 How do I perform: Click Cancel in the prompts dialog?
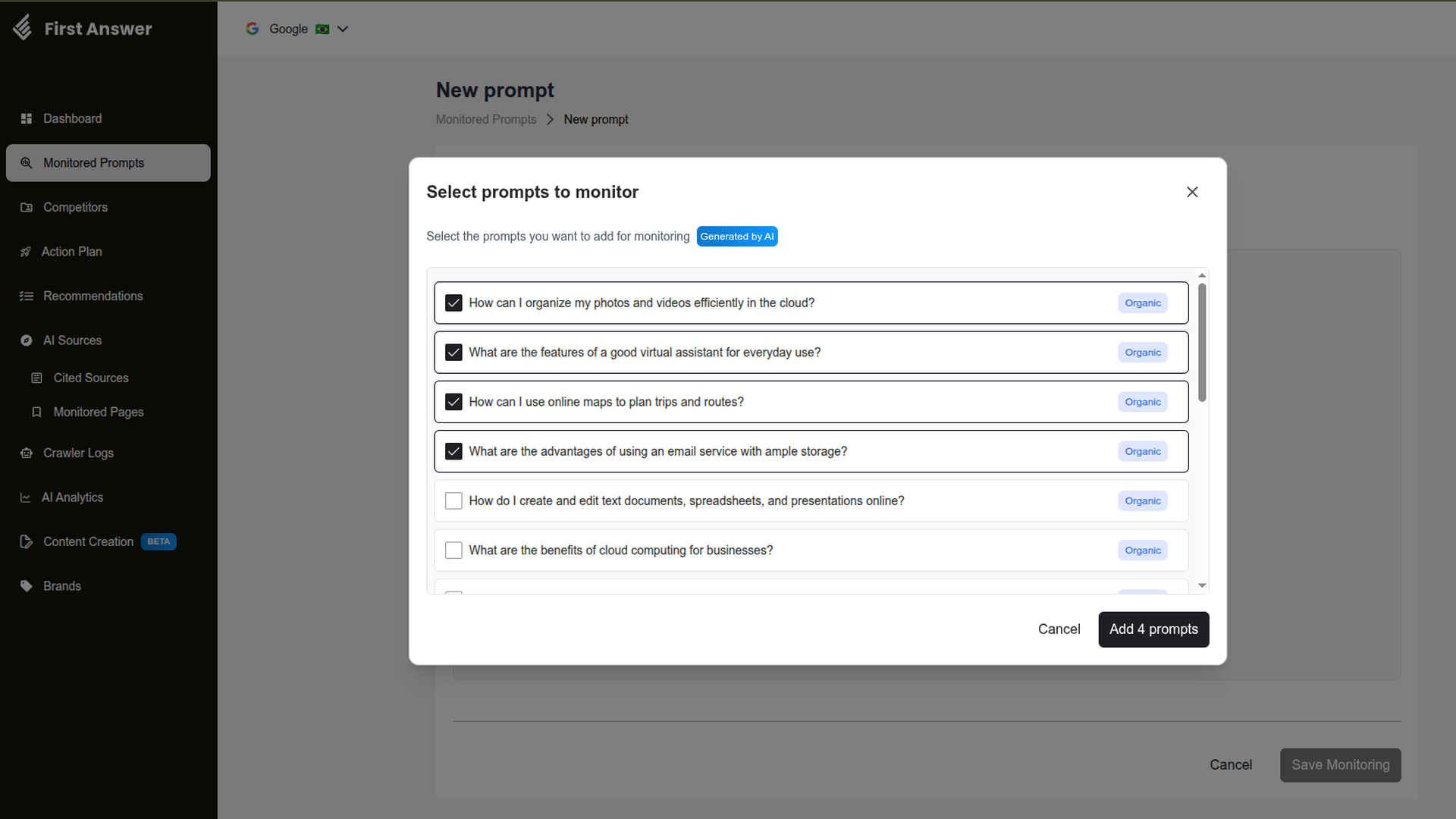pos(1059,629)
